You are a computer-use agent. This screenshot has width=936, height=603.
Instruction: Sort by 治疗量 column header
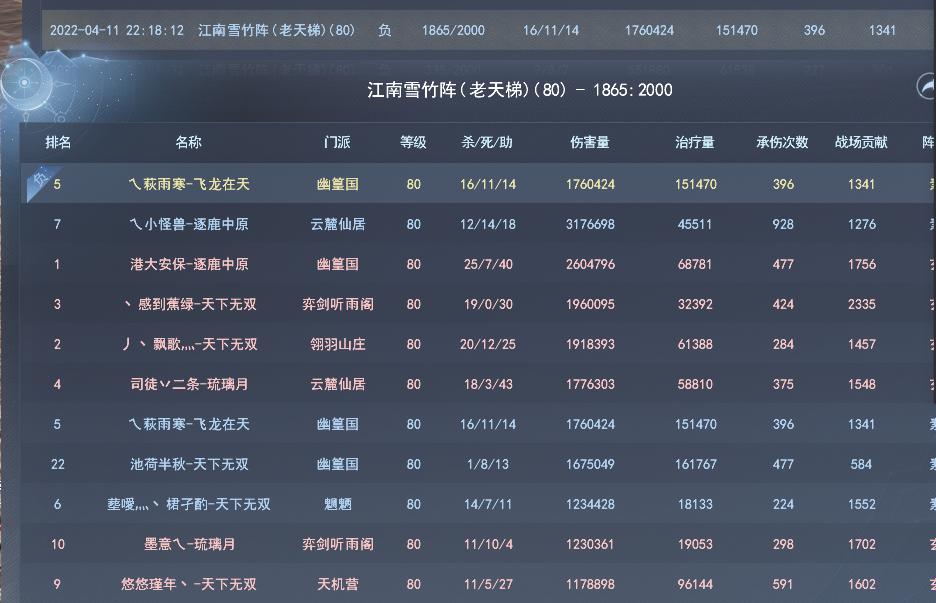pyautogui.click(x=695, y=142)
